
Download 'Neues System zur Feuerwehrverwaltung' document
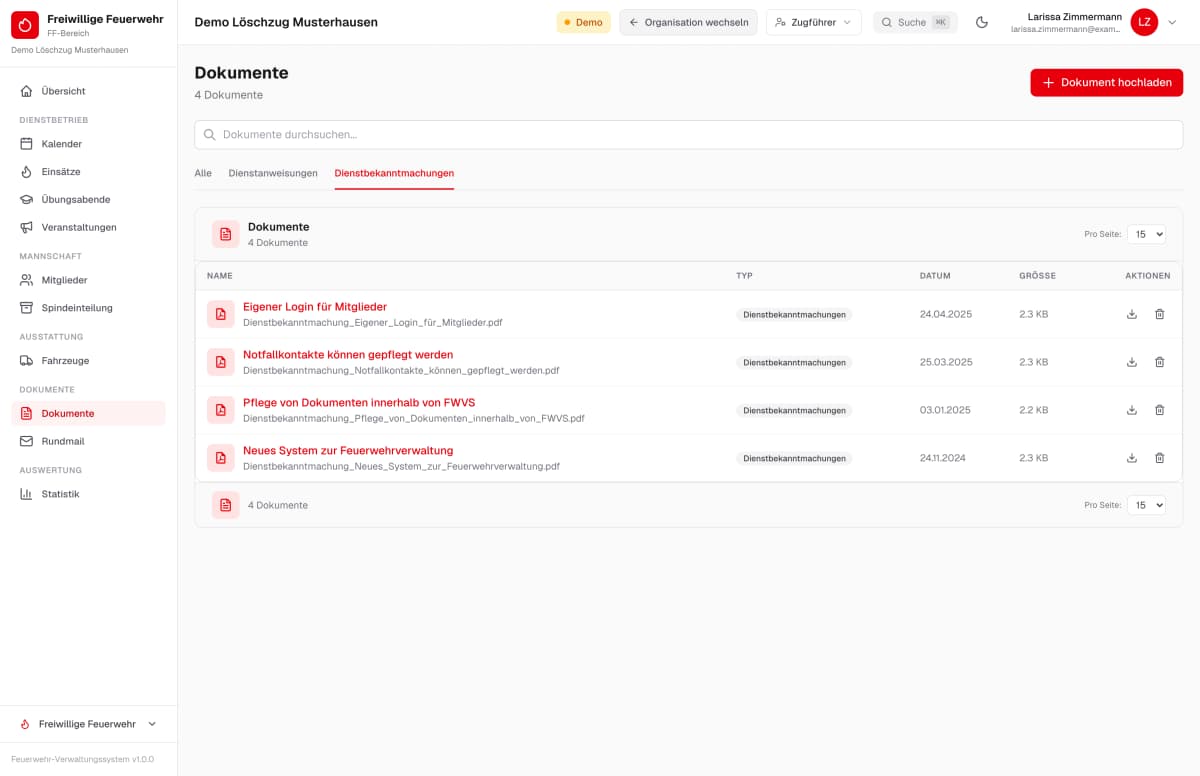pos(1132,458)
